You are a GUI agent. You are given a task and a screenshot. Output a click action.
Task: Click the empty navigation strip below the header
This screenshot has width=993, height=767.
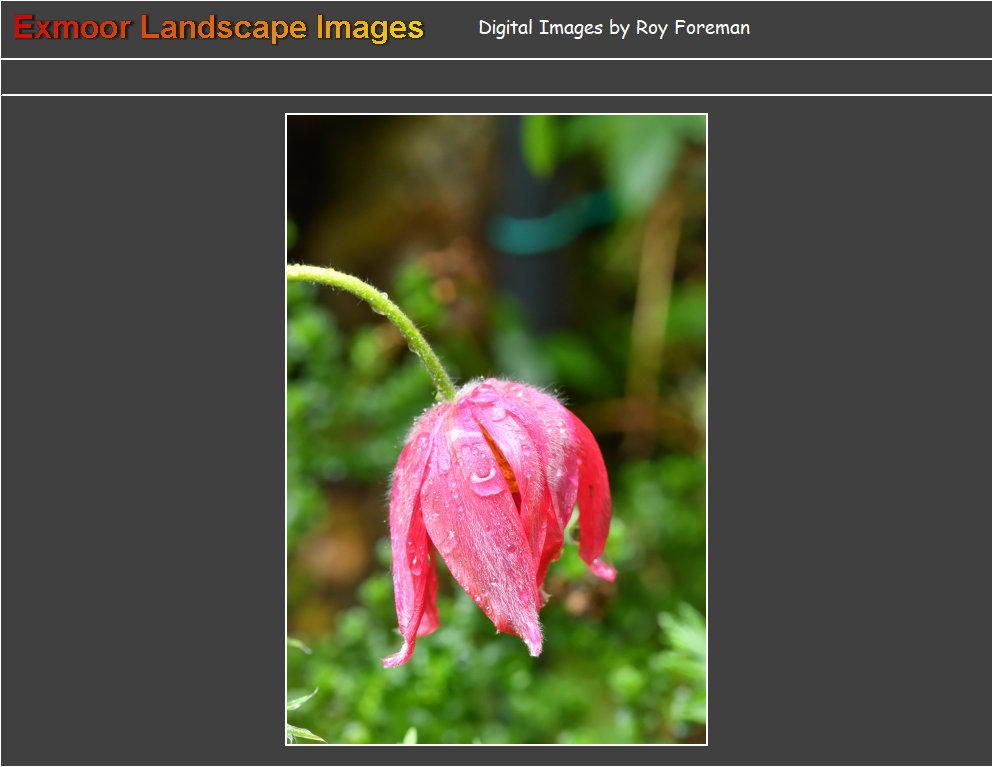[496, 77]
